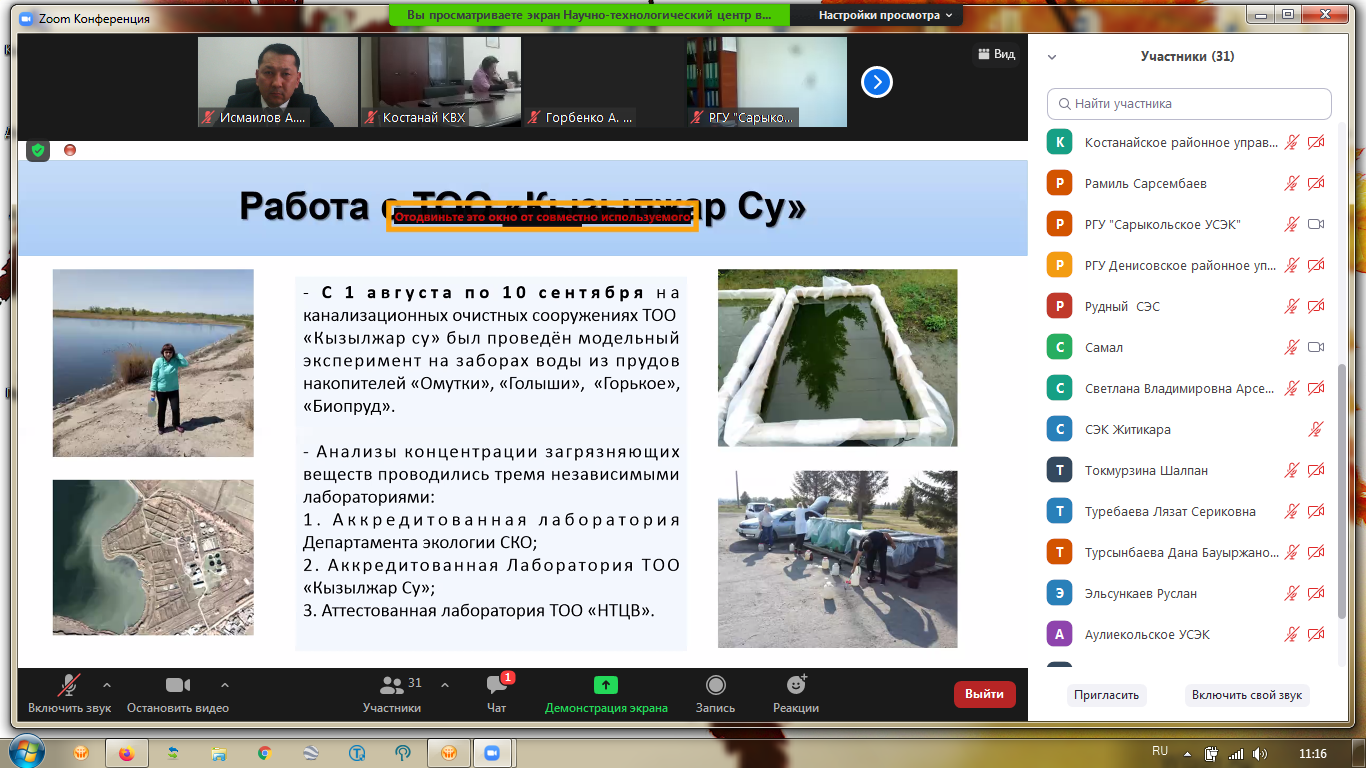
Task: Click participant name Рамиль Сарсембаев
Action: 1146,183
